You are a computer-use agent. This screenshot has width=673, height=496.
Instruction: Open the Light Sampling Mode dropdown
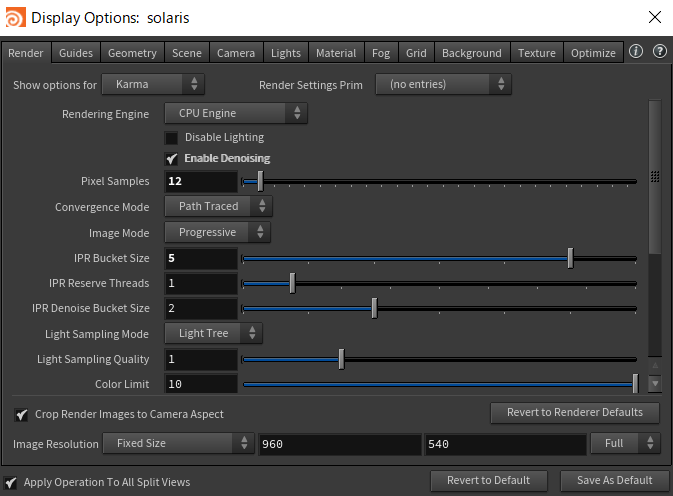pyautogui.click(x=214, y=333)
